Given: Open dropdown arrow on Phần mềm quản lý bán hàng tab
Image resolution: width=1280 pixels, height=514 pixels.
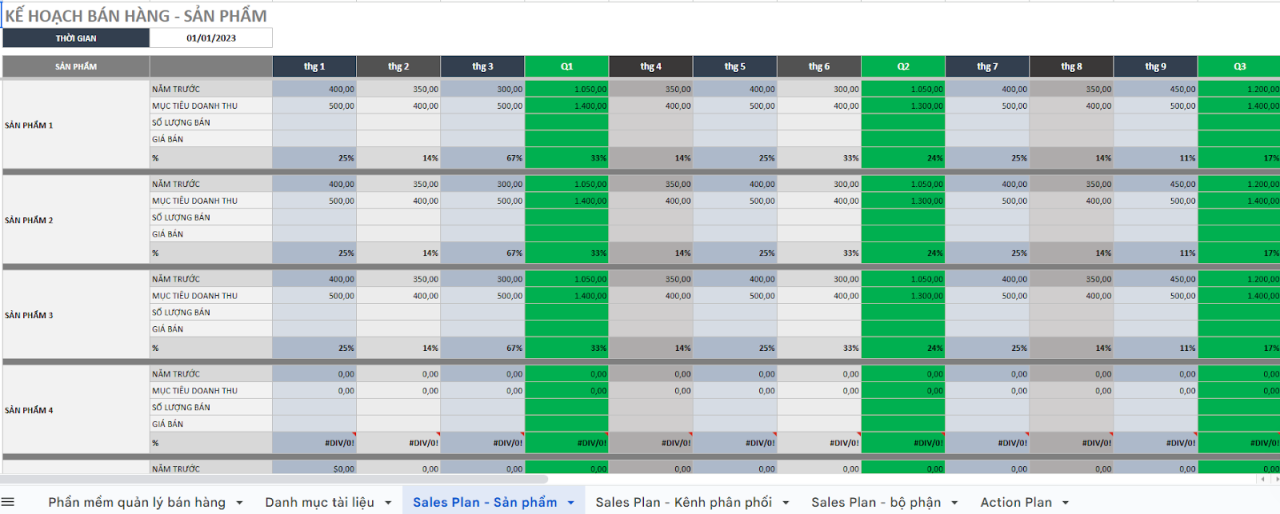Looking at the screenshot, I should pos(239,503).
